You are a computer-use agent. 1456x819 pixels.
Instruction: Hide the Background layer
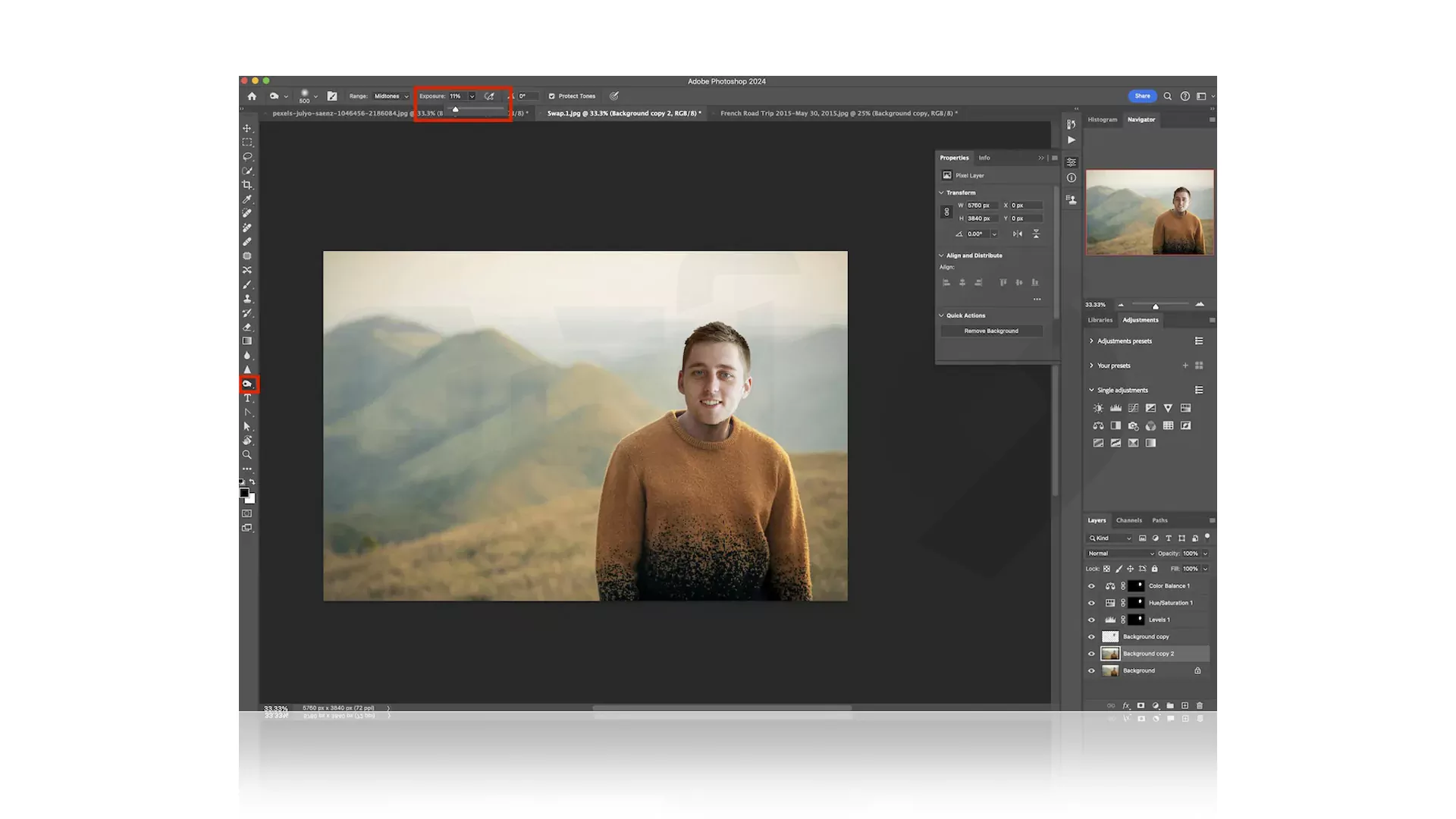coord(1091,670)
